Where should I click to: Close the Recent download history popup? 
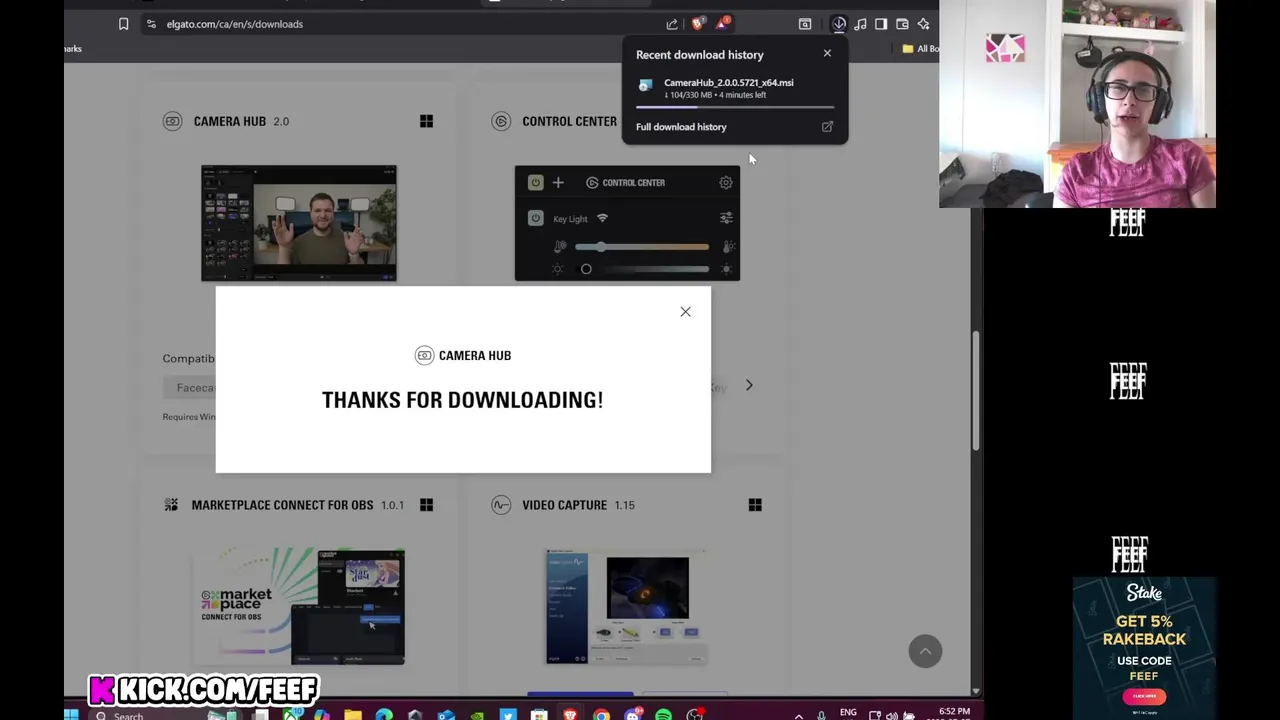pos(827,53)
